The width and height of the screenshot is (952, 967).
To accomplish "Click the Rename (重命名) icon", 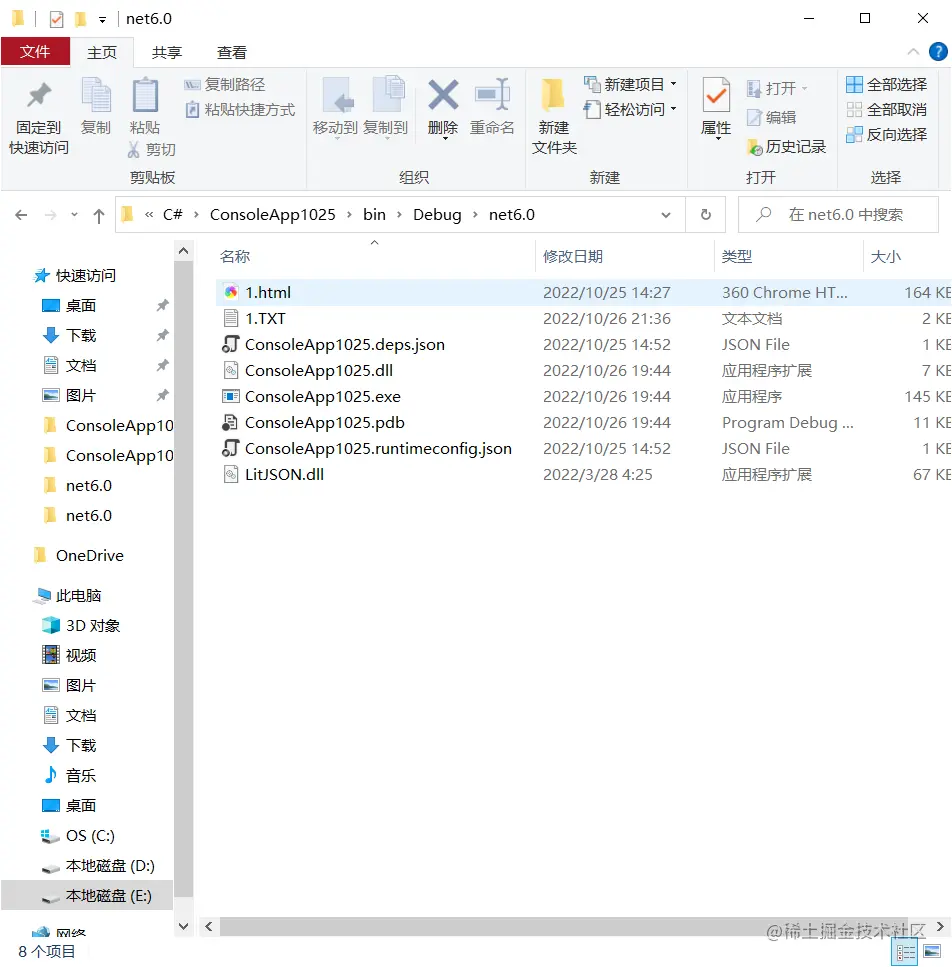I will point(492,94).
